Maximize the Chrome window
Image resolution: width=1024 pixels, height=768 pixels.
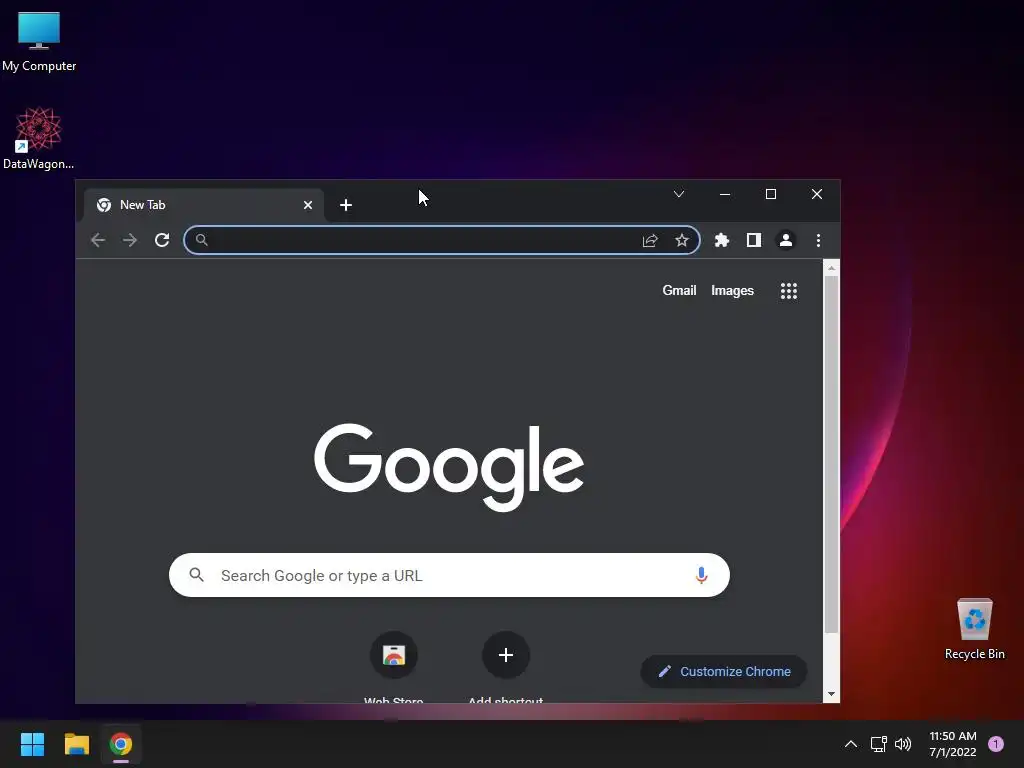(771, 194)
